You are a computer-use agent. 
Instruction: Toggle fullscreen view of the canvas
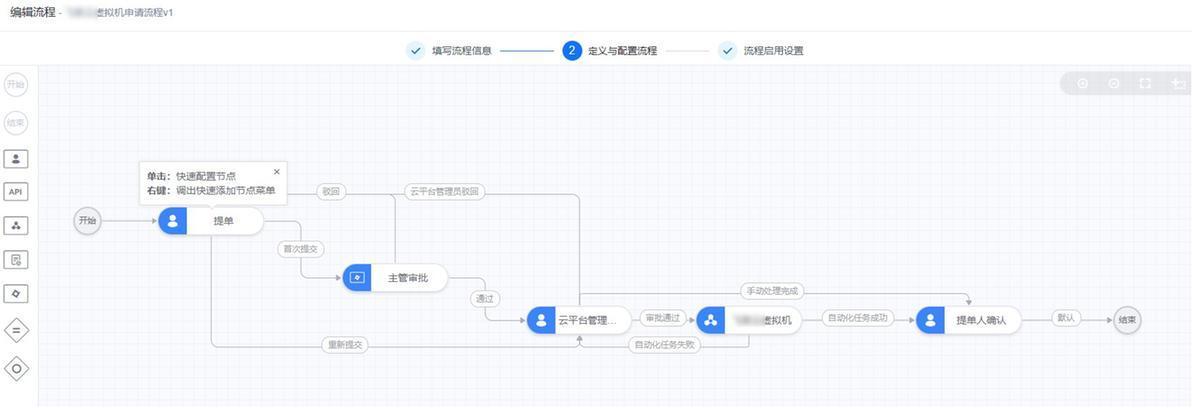(x=1145, y=83)
